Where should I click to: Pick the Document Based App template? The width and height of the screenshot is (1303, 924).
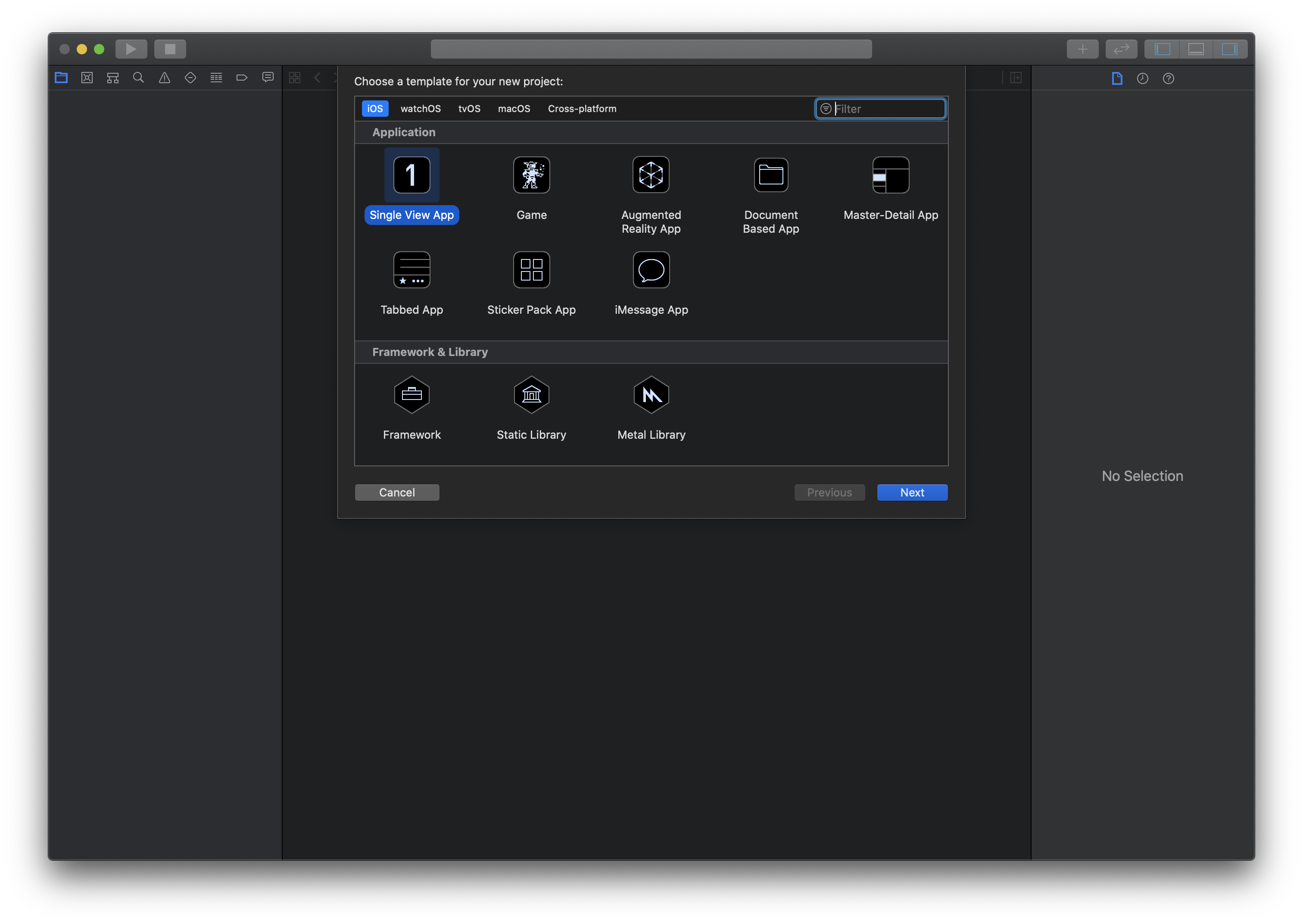(771, 175)
